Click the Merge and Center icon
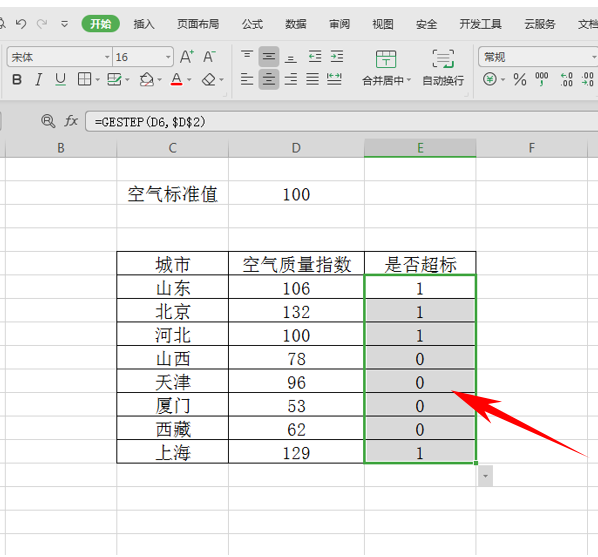 click(386, 59)
